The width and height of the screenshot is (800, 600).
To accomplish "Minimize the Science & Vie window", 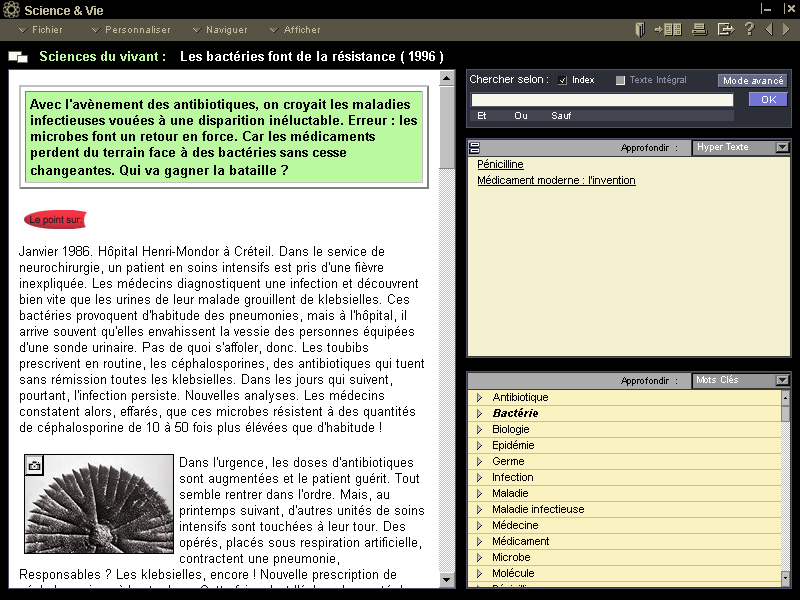I will [765, 9].
